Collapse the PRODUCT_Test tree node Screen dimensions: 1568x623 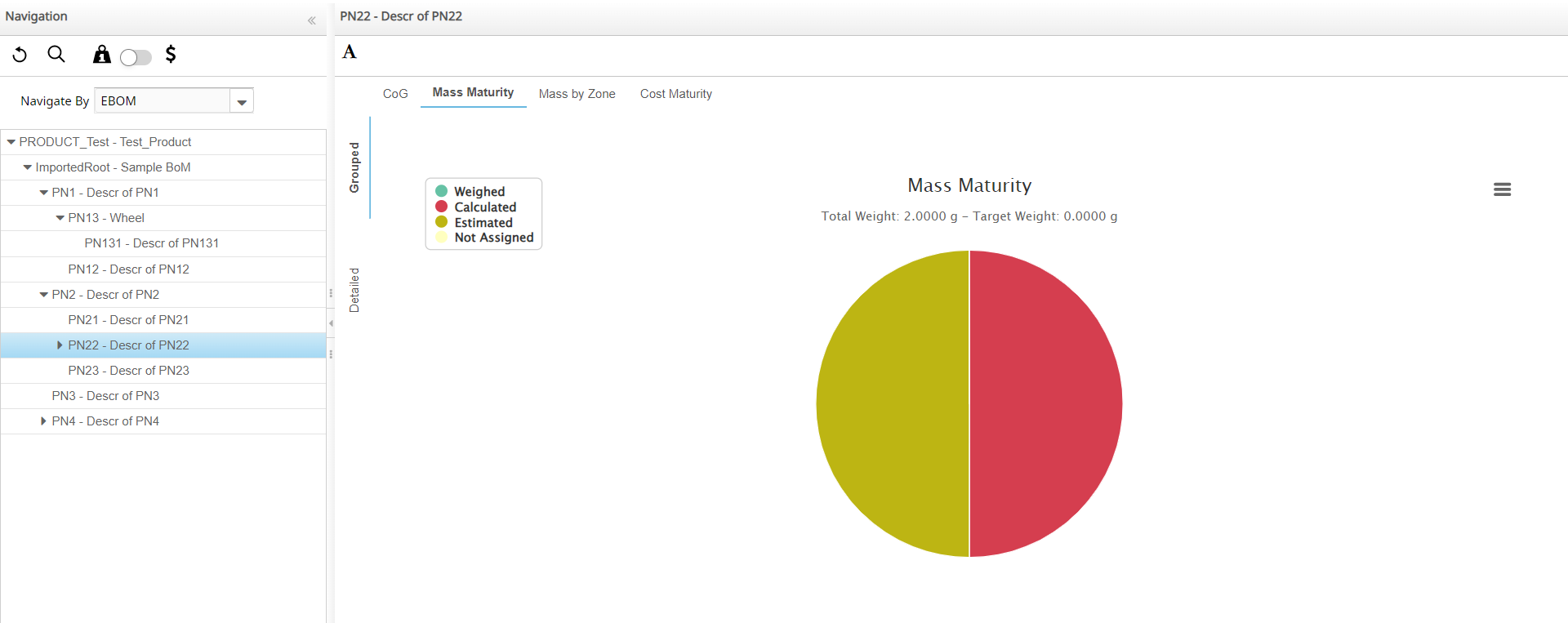(11, 142)
